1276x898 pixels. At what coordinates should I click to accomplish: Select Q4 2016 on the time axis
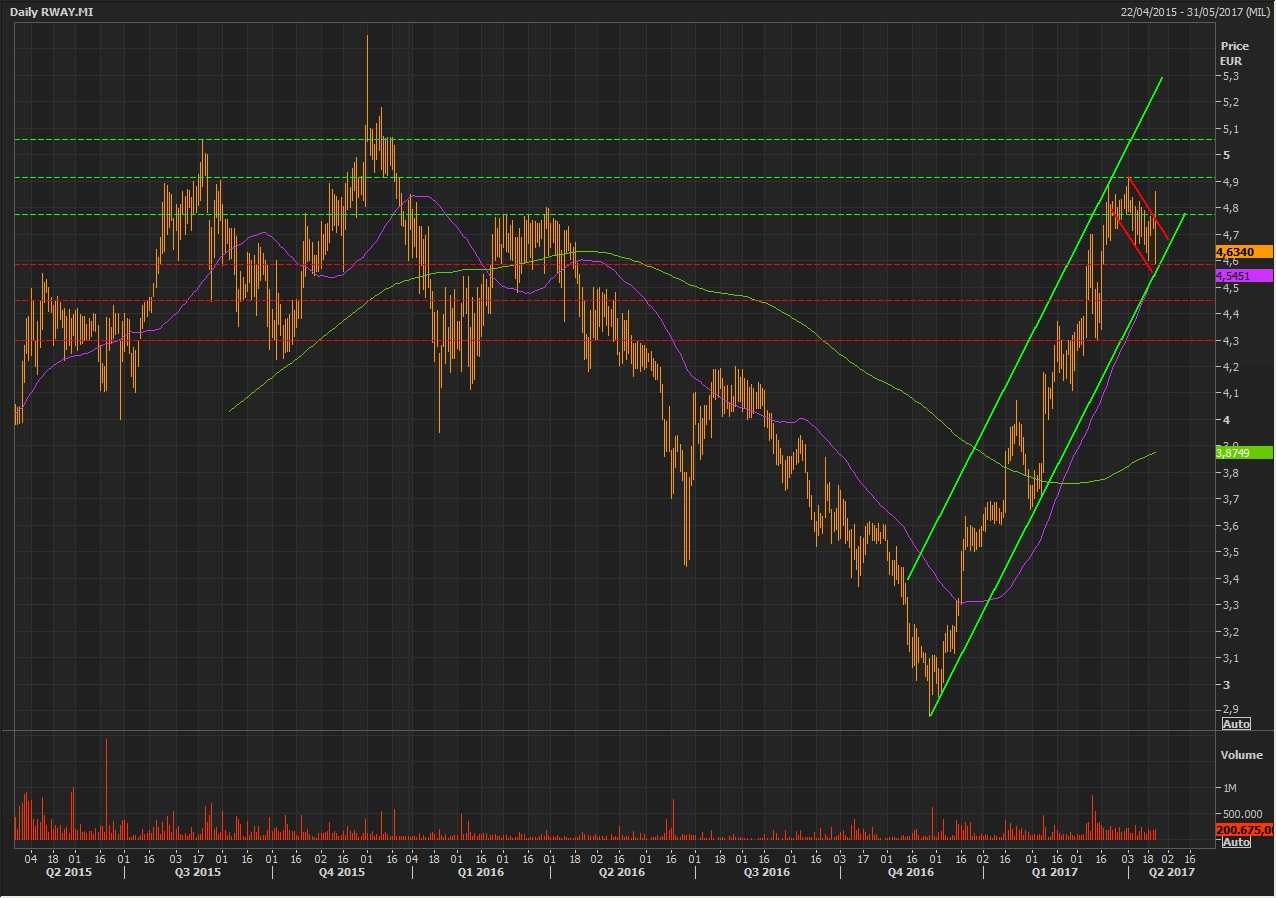910,873
